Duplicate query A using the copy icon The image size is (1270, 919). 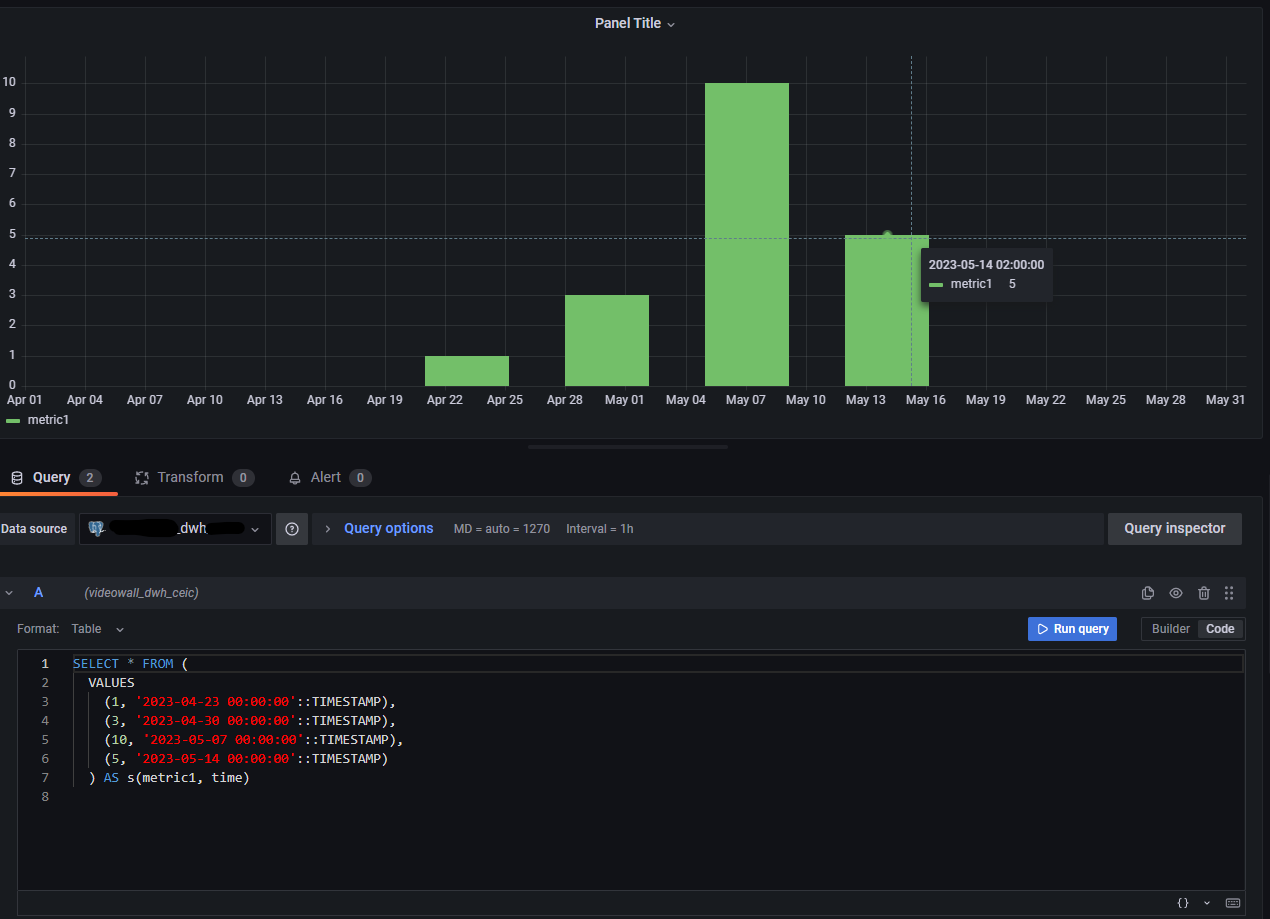[x=1148, y=592]
